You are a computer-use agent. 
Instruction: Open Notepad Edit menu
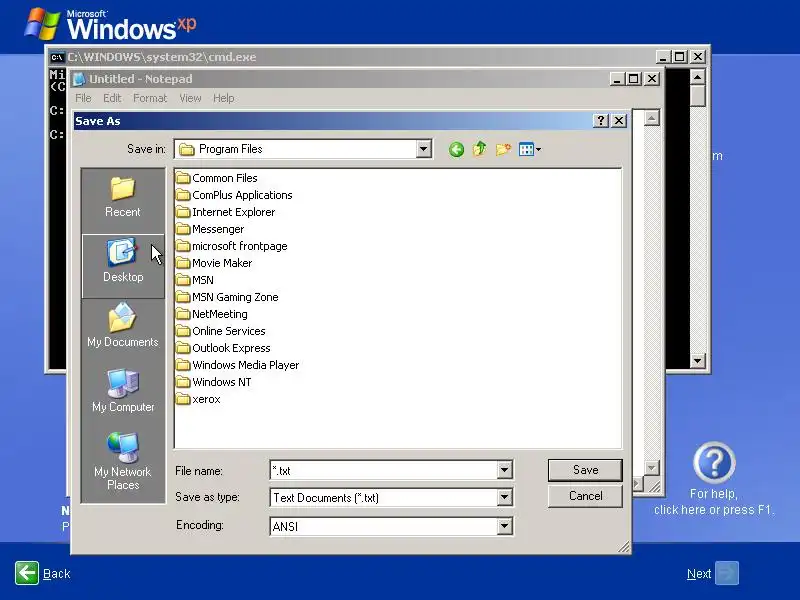112,98
